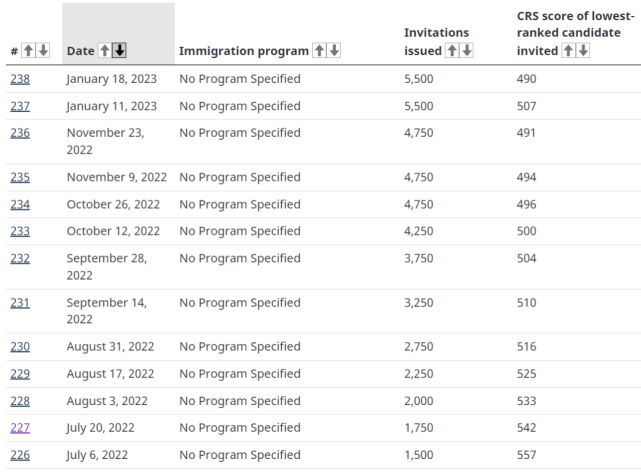This screenshot has width=641, height=472.
Task: Sort Immigration program column ascending
Action: [319, 51]
